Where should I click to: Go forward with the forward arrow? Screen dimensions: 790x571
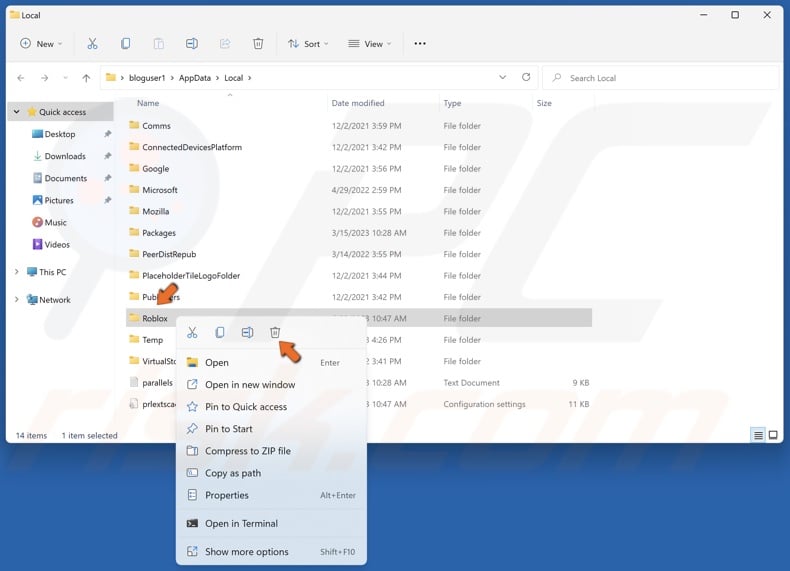click(45, 78)
